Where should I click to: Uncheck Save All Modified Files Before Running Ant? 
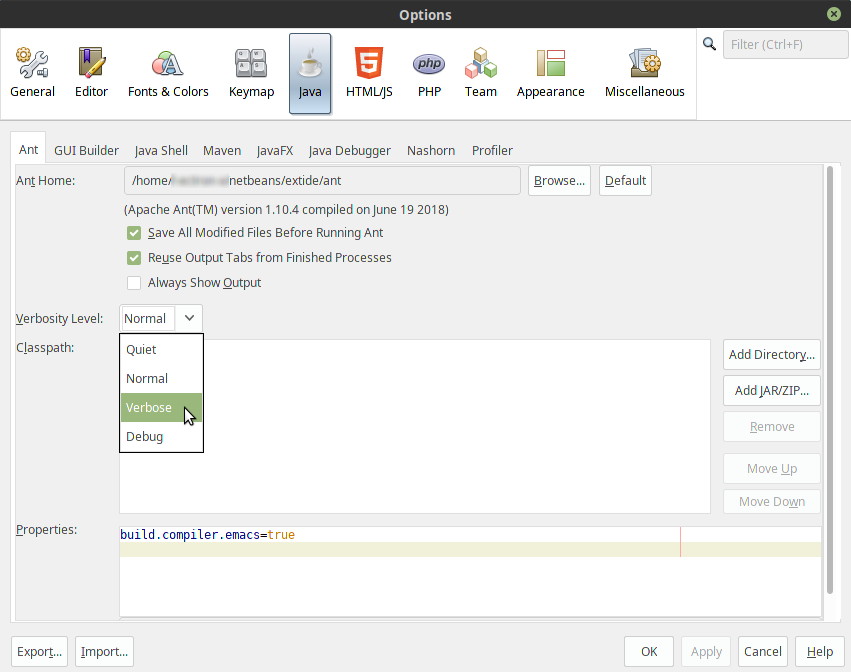134,233
